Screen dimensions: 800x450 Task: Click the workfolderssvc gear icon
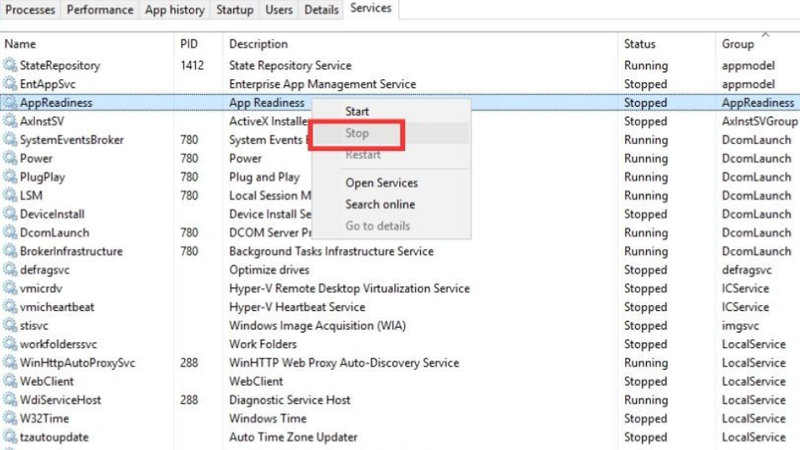click(x=10, y=344)
